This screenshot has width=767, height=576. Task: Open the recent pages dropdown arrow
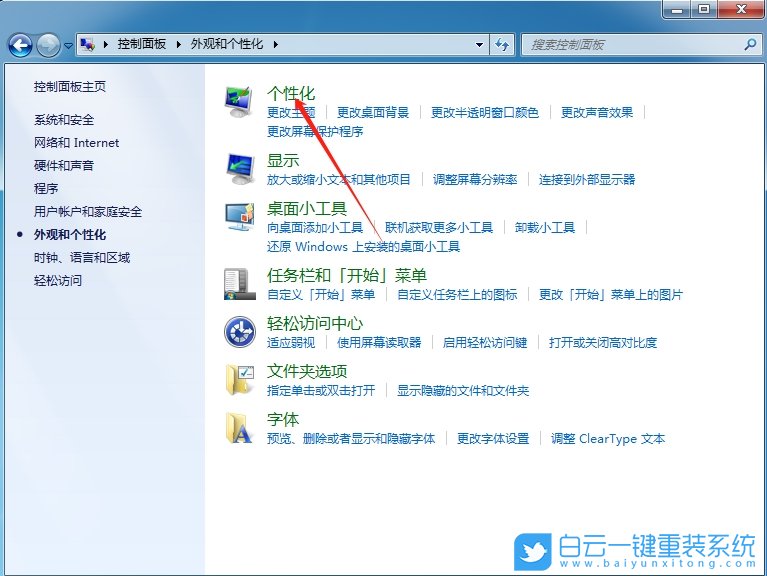[x=68, y=45]
